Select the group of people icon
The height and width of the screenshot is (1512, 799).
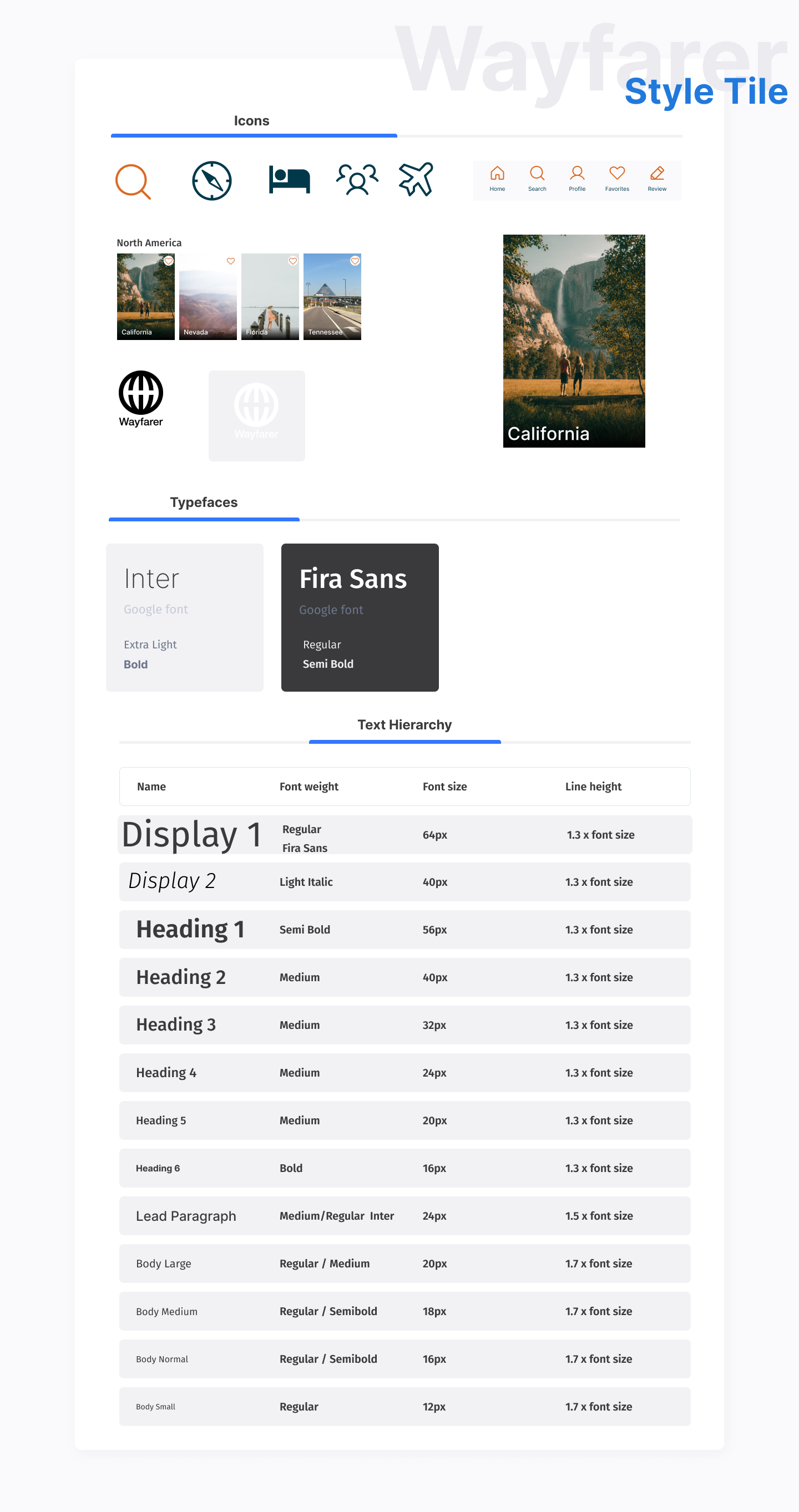(357, 179)
